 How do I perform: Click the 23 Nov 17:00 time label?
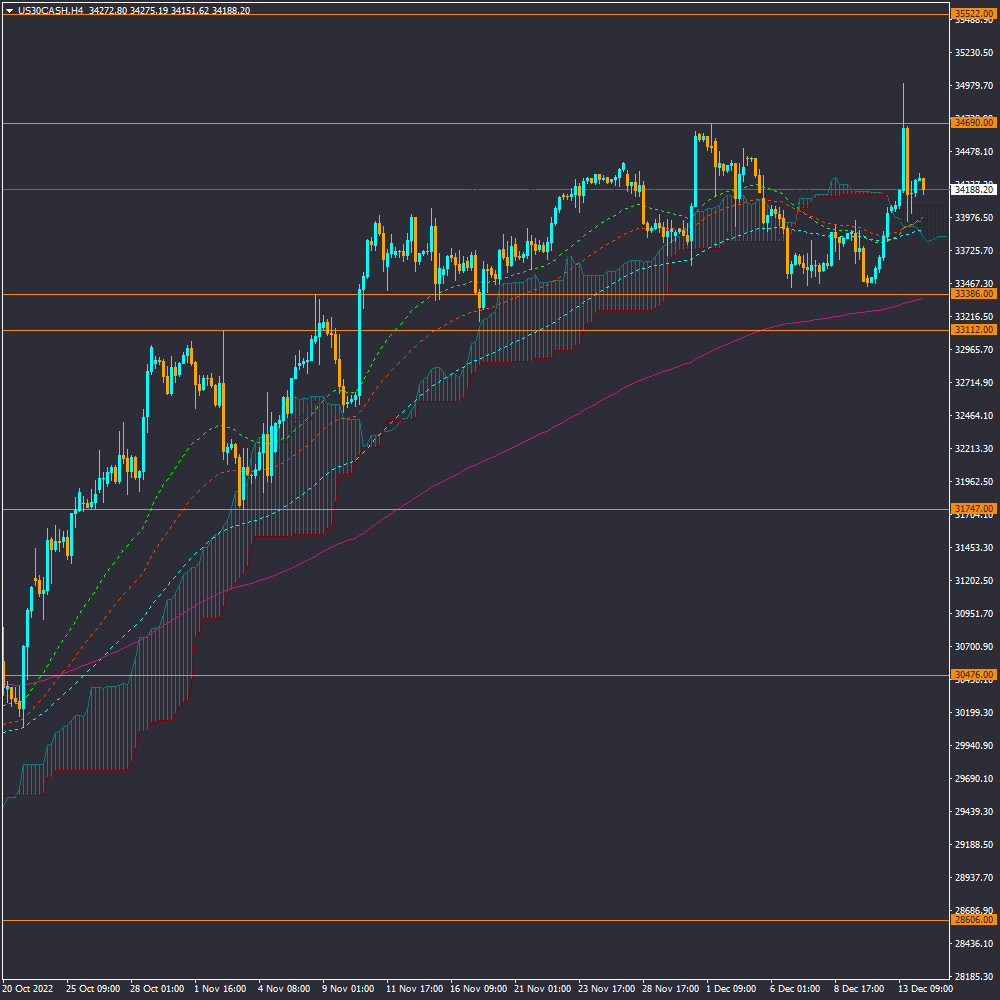coord(604,988)
